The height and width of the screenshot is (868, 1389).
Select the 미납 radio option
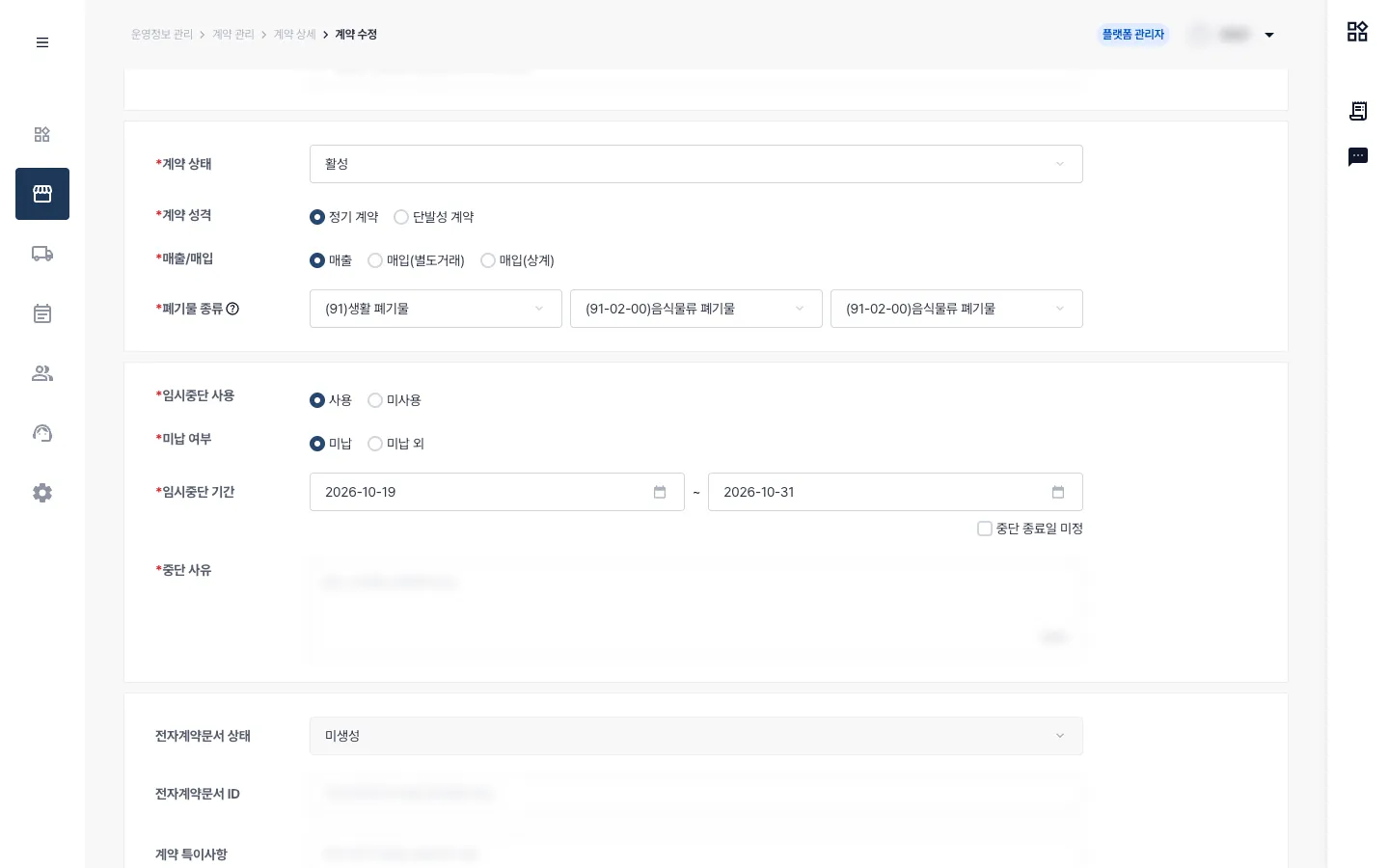coord(331,444)
